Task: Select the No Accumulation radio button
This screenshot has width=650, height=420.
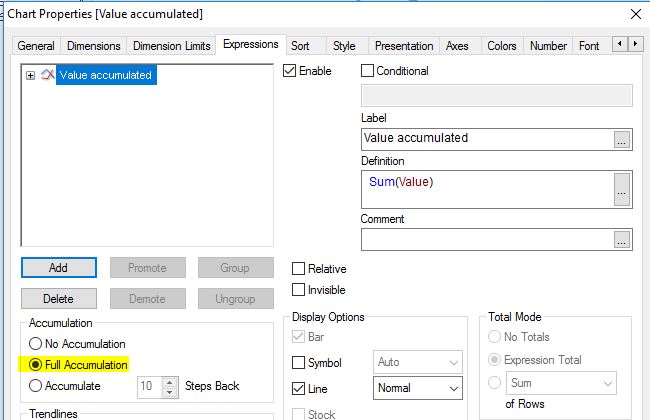Action: (37, 344)
